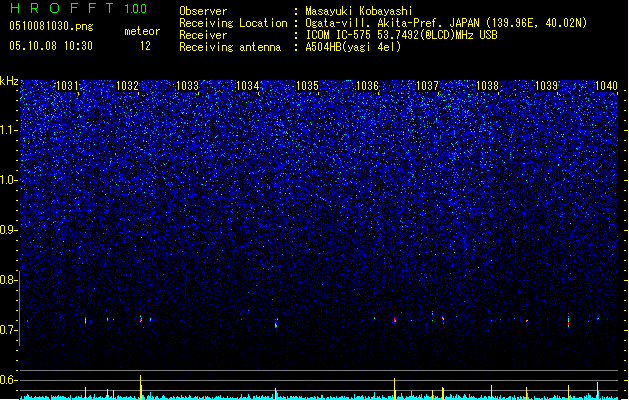Click the Receiving antenna label
629x400 pixels.
[230, 47]
